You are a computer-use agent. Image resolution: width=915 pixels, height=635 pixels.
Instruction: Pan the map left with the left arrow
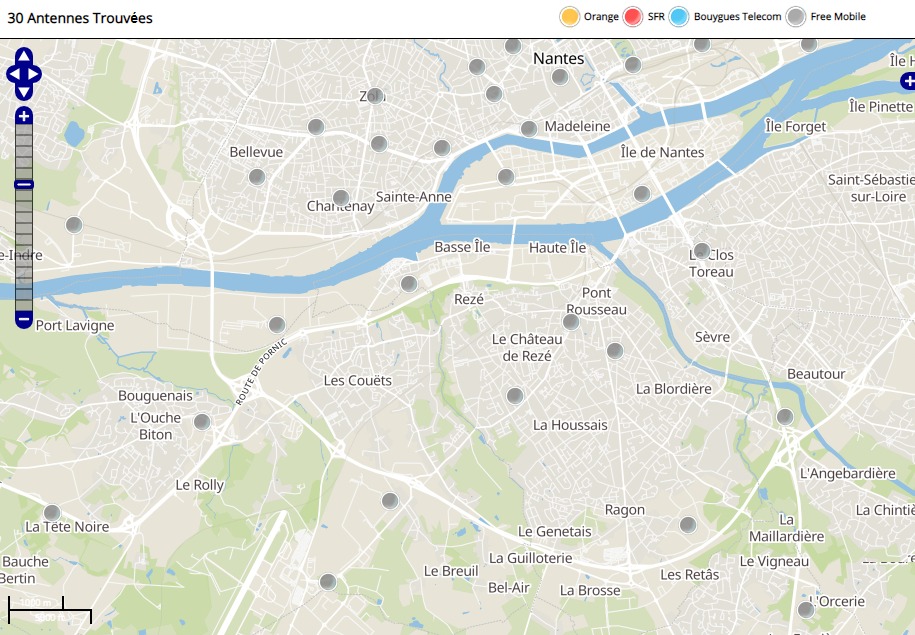click(13, 74)
